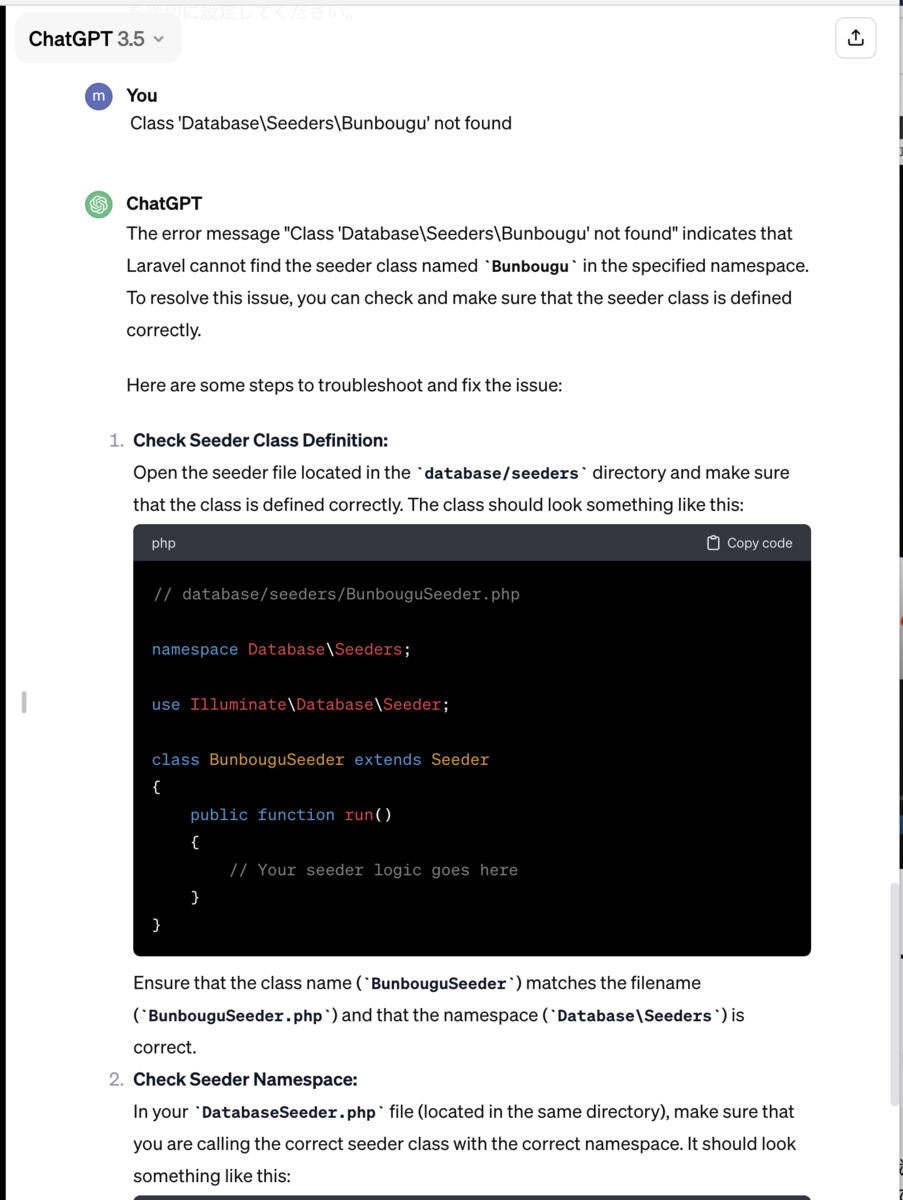Click the "Check Seeder Class Definition:" heading

coord(260,440)
